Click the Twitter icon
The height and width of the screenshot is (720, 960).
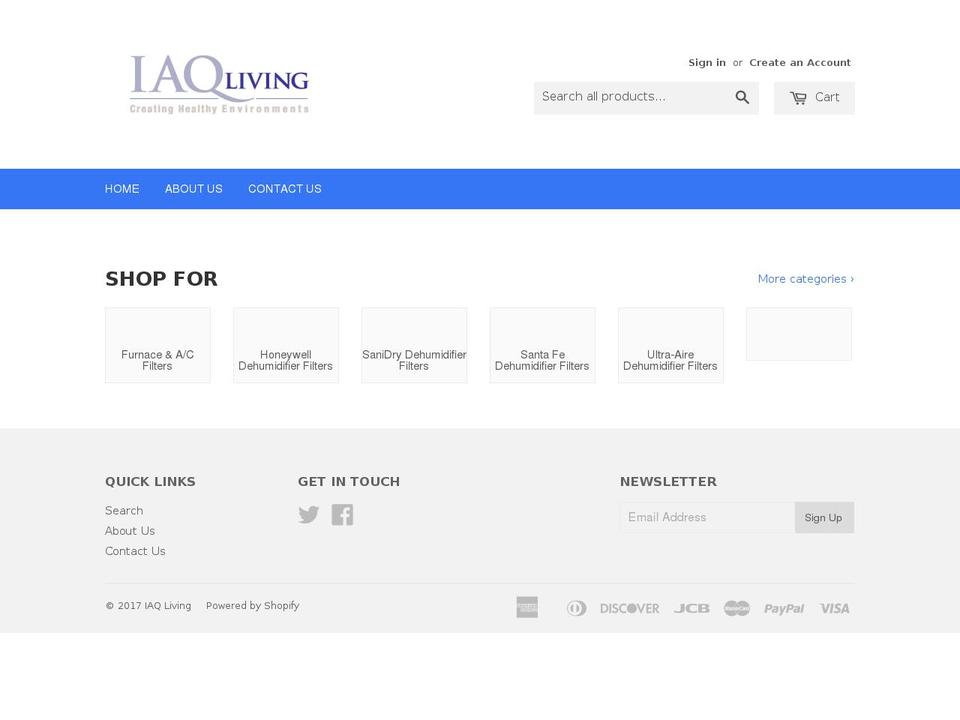309,514
